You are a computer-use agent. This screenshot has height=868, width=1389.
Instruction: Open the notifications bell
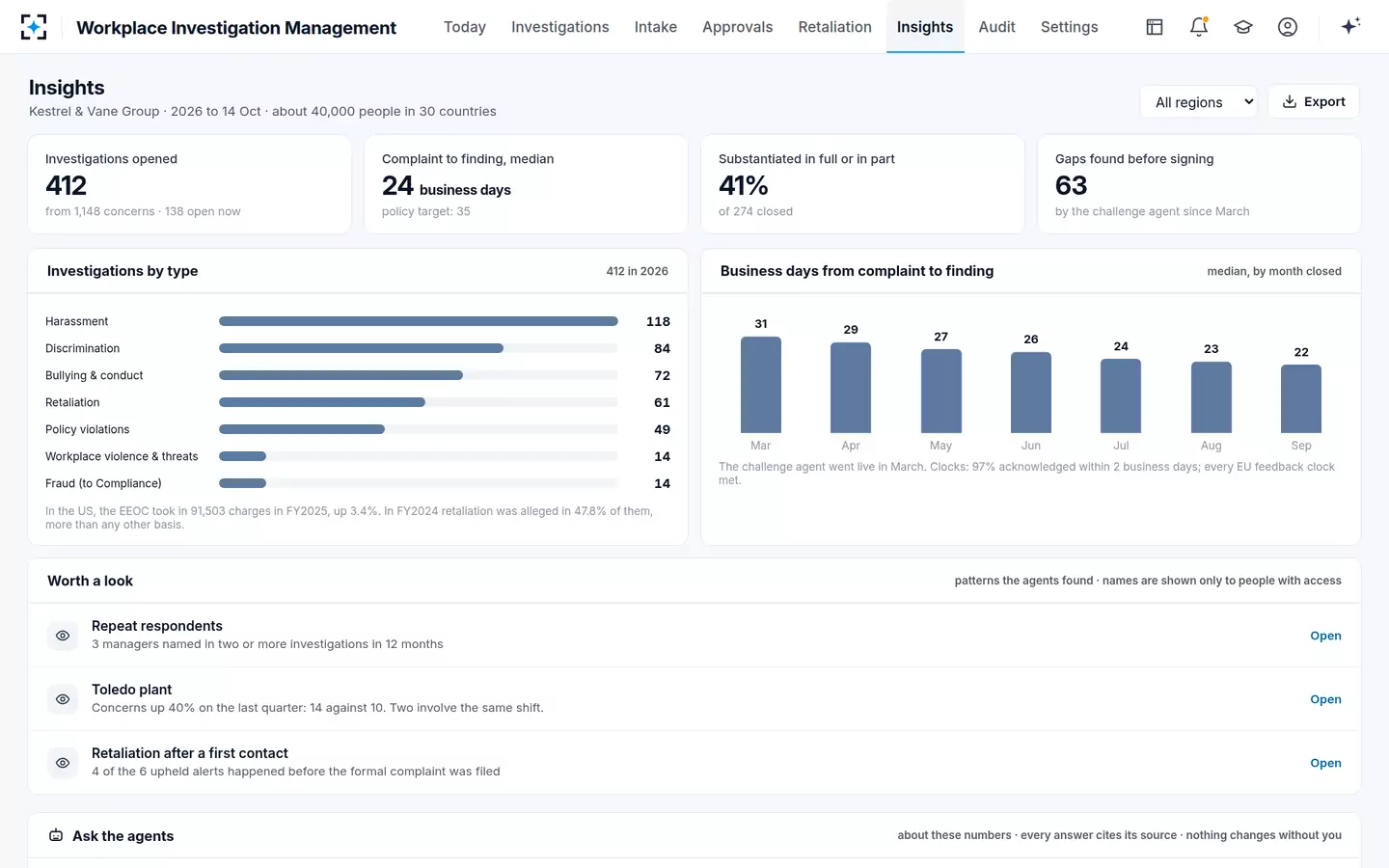point(1199,27)
